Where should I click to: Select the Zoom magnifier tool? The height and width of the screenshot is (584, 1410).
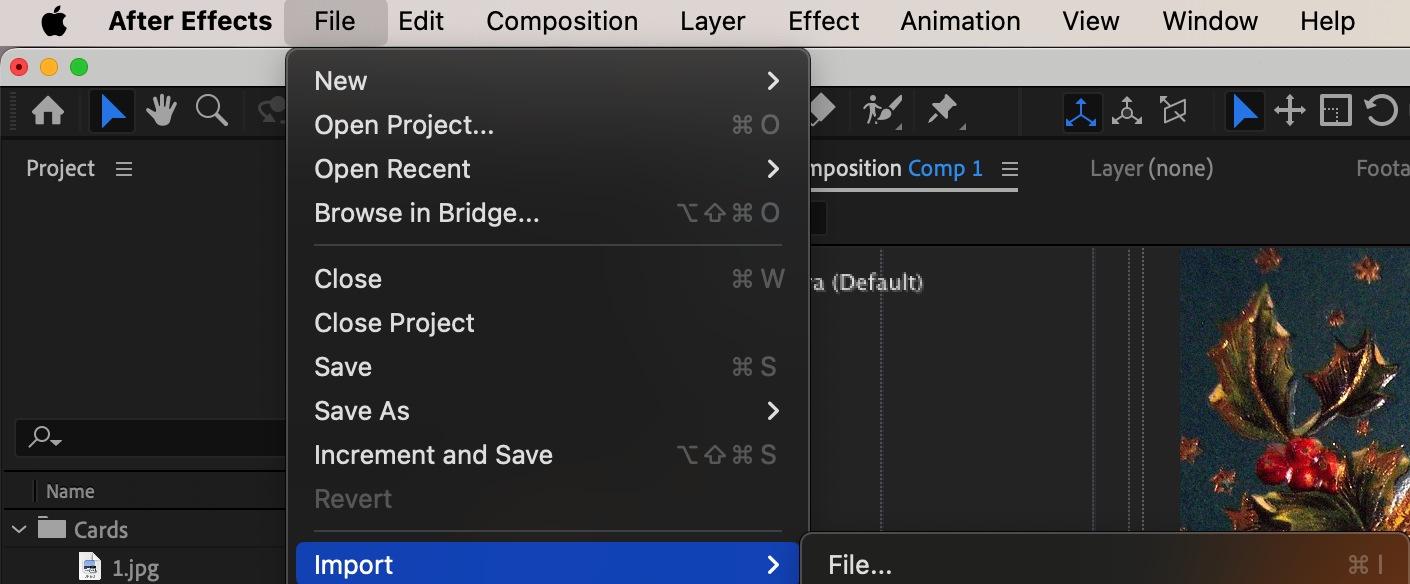211,111
